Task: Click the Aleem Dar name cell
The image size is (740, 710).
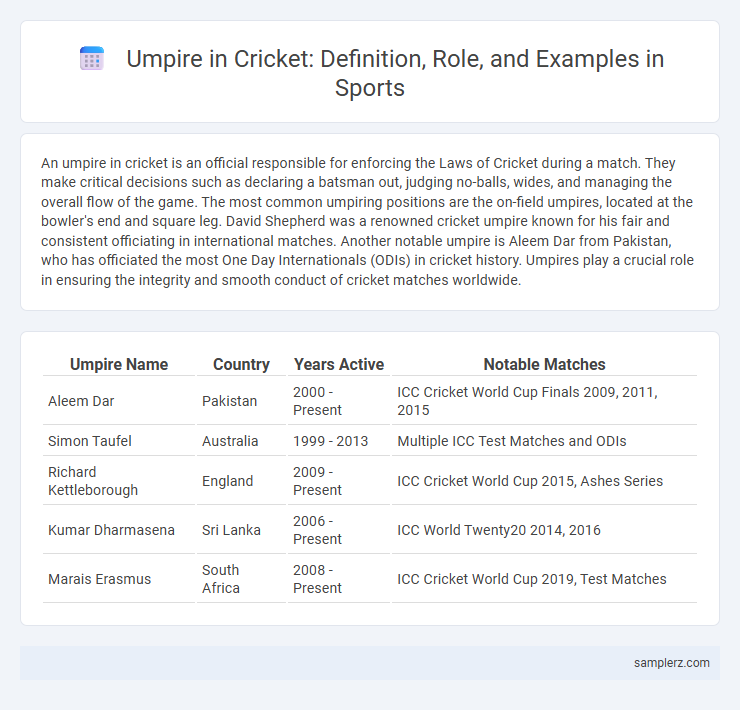Action: (x=119, y=401)
